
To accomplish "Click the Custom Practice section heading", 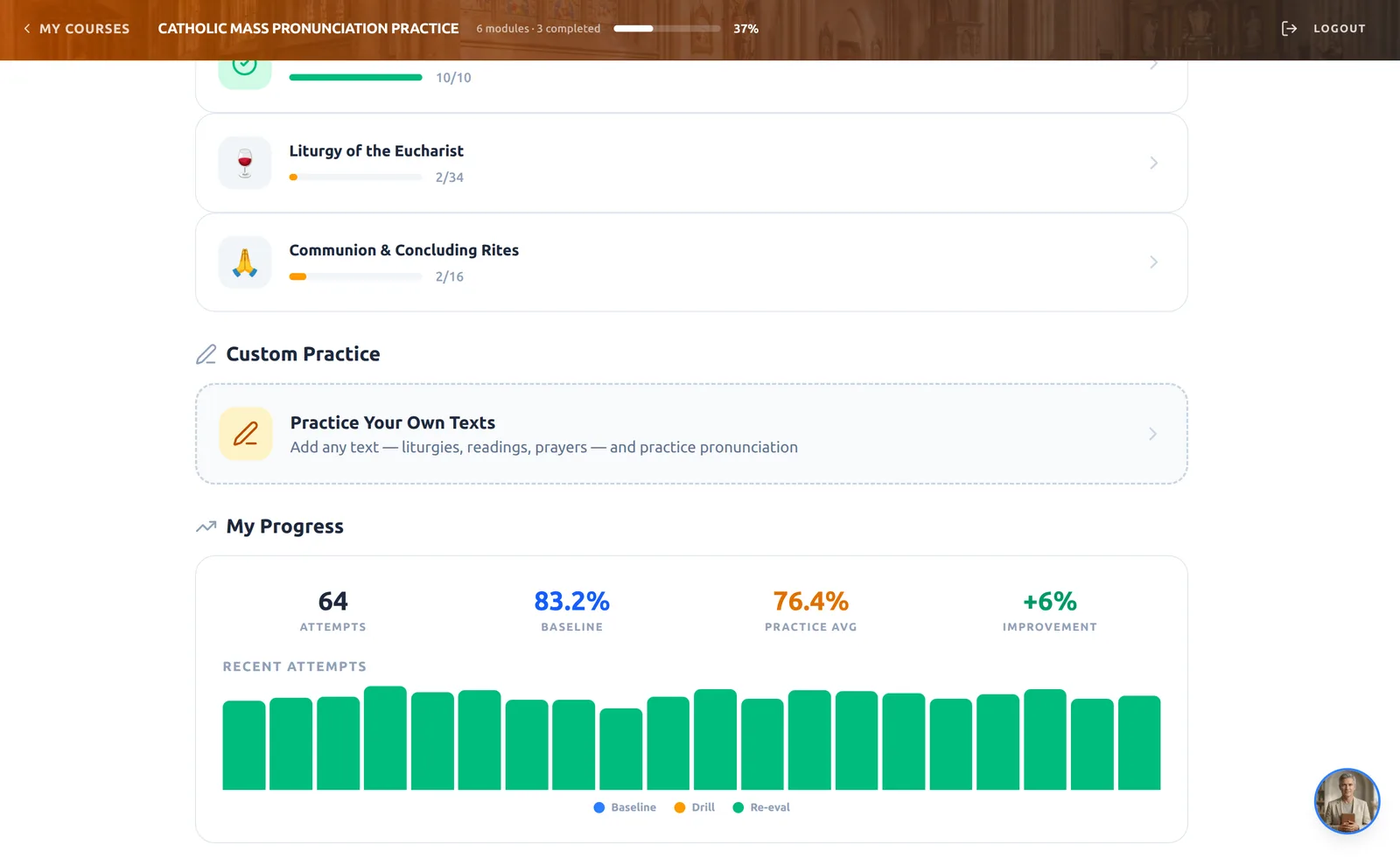I will tap(304, 354).
